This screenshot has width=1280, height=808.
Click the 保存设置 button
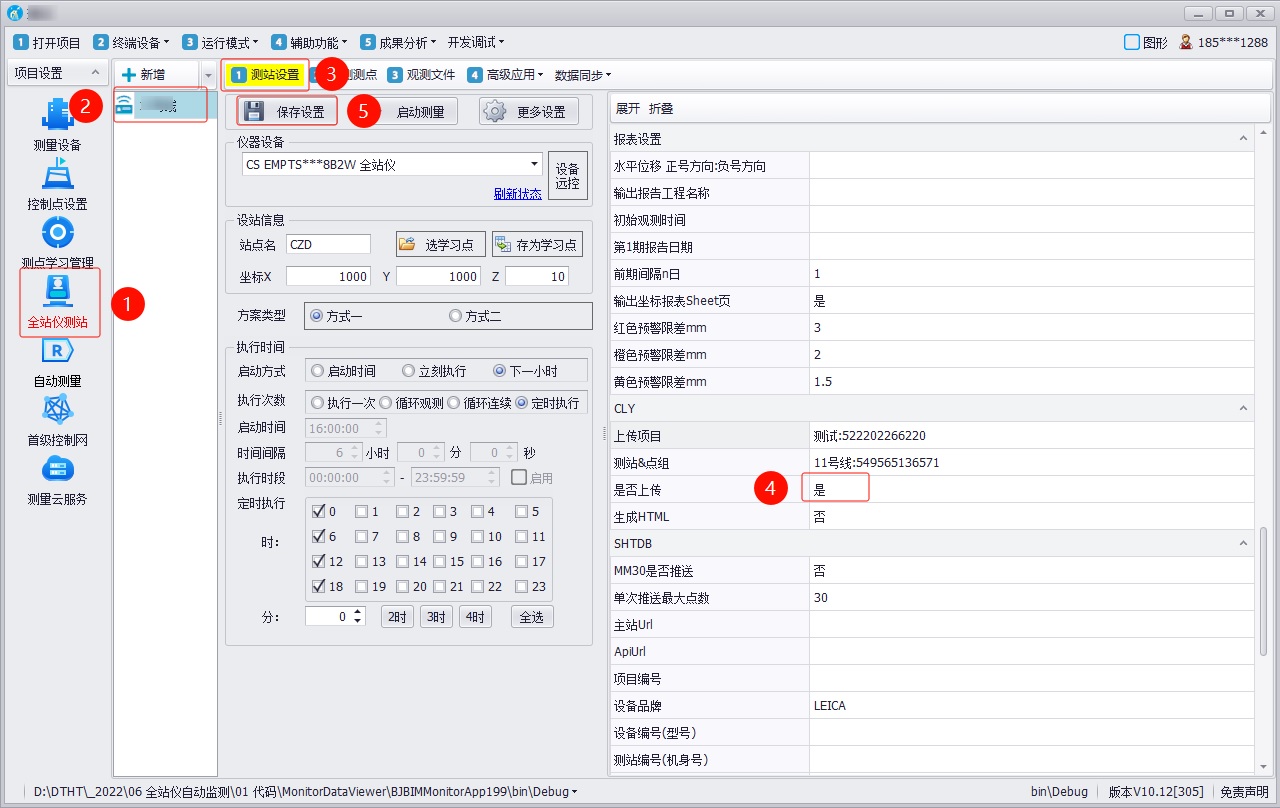pyautogui.click(x=287, y=112)
